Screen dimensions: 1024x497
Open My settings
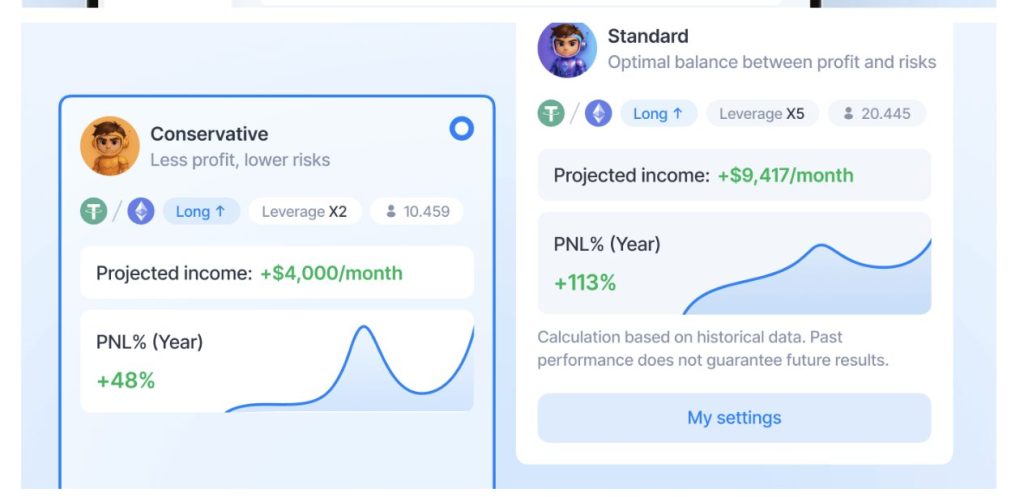(734, 418)
